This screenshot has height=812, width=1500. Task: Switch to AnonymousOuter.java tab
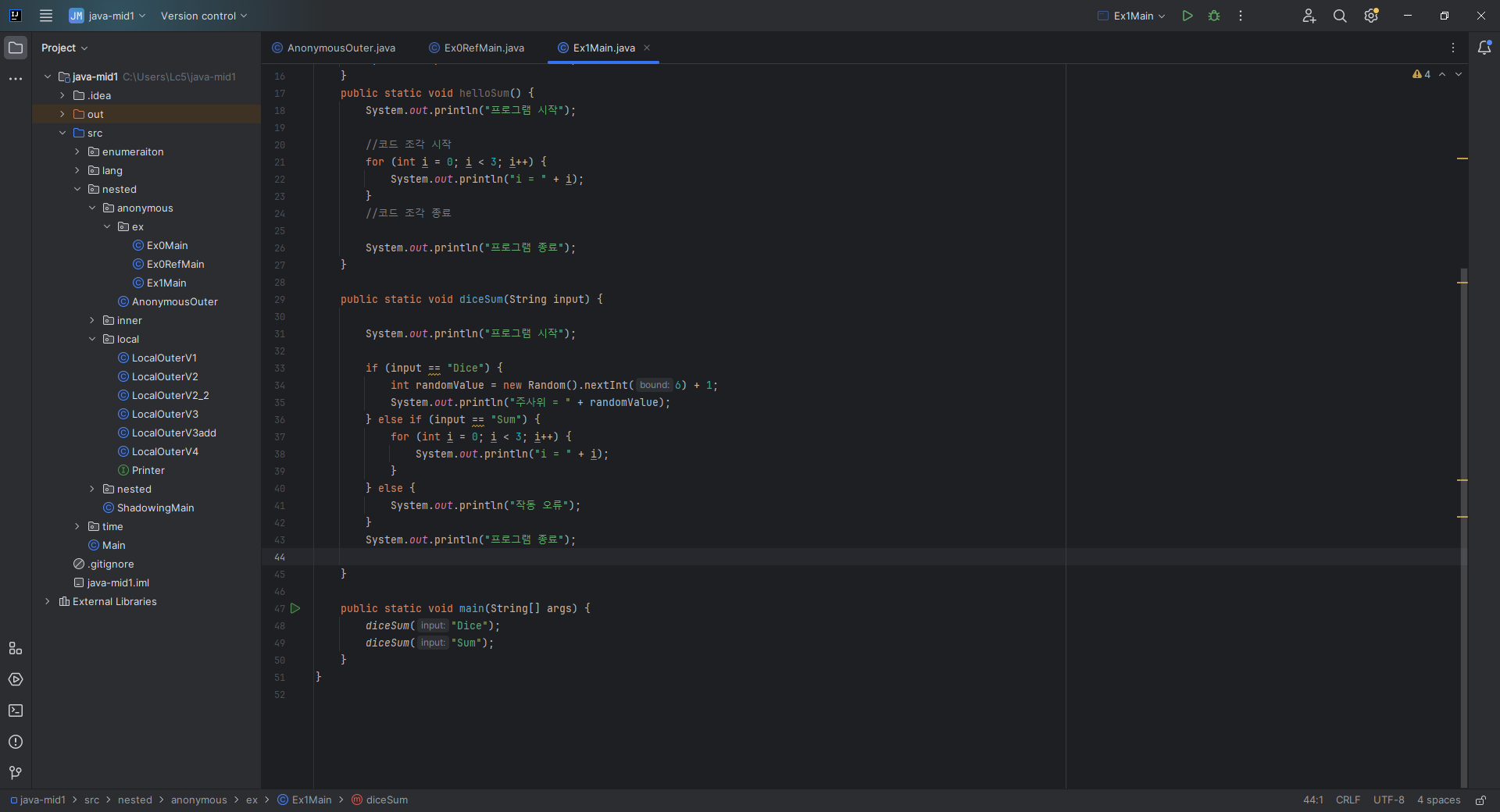click(x=334, y=48)
